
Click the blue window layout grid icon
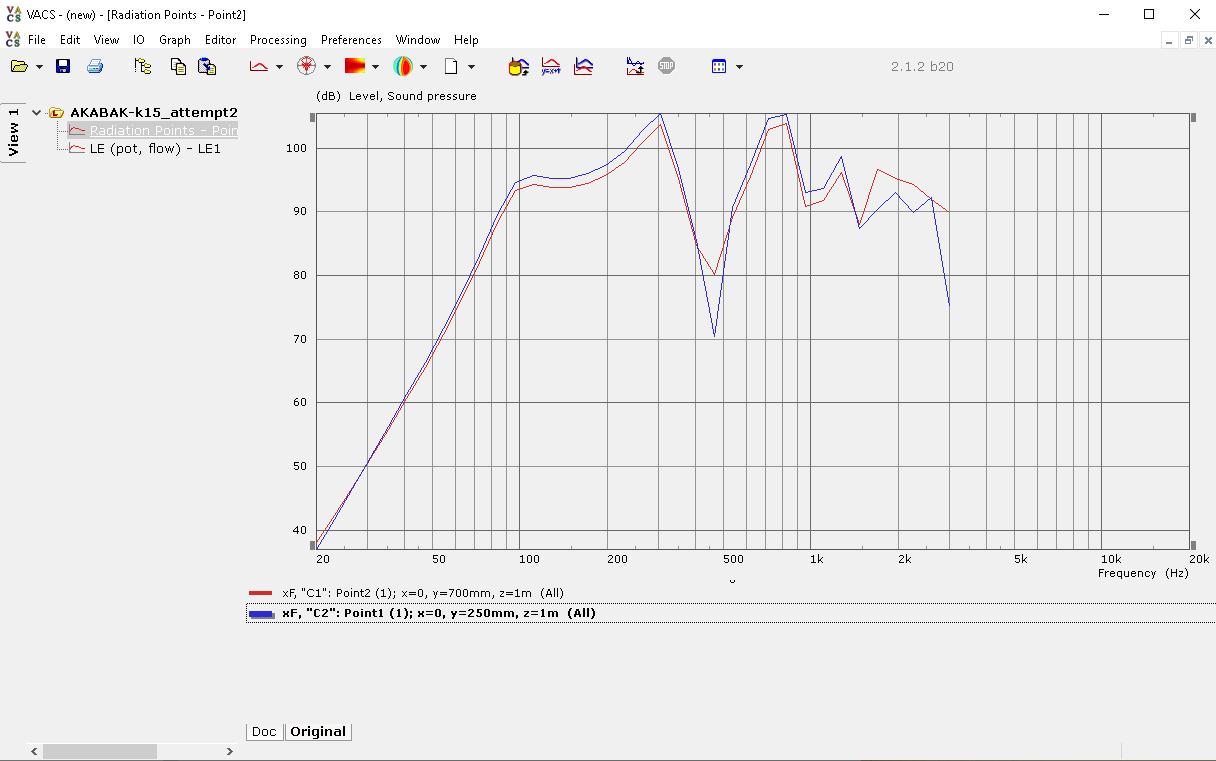pos(718,66)
